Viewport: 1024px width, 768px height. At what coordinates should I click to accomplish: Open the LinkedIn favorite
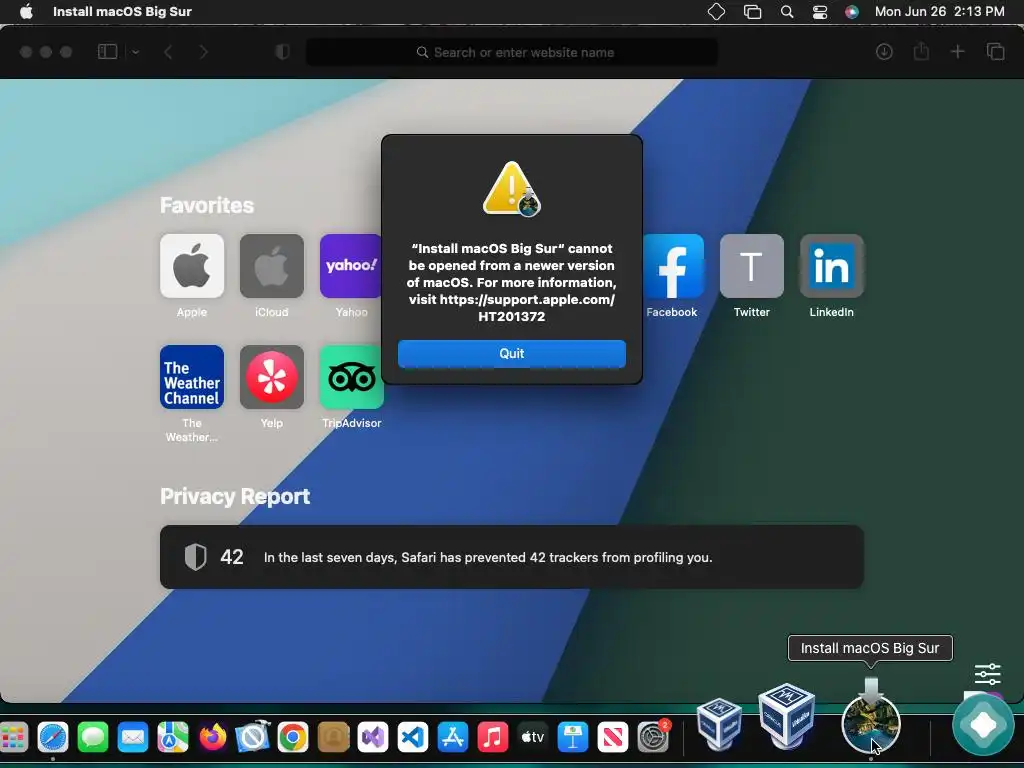(x=831, y=266)
